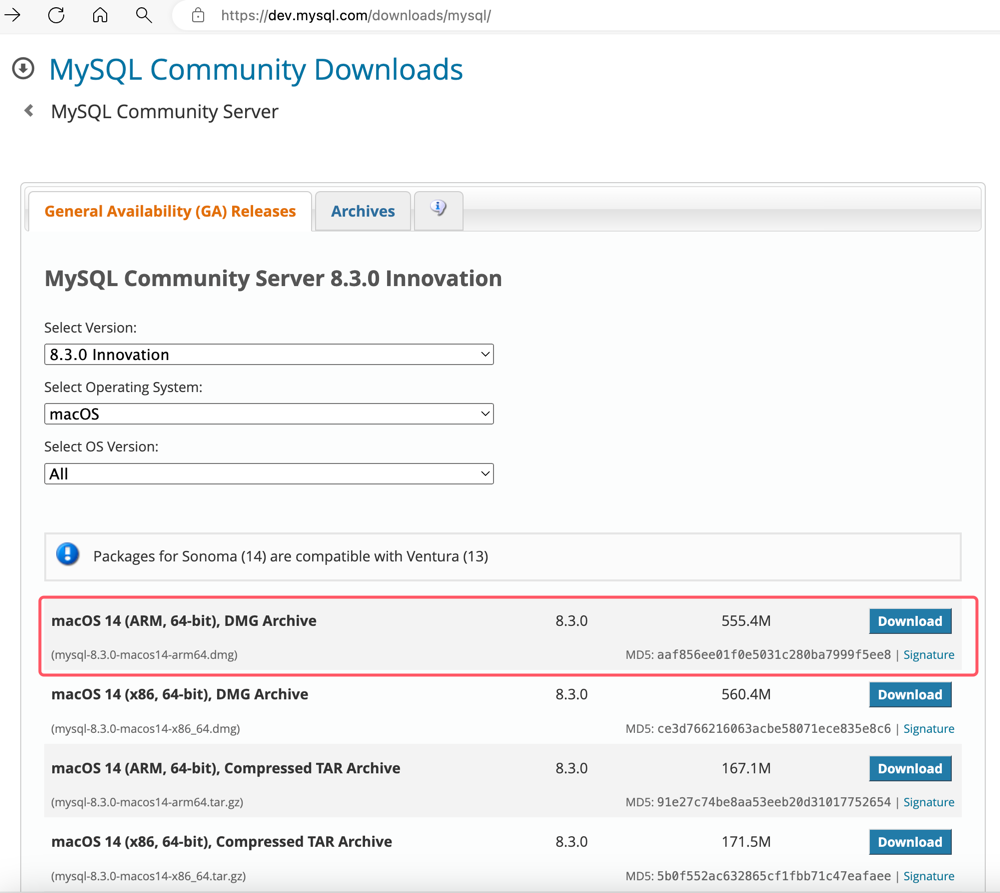Screen dimensions: 1000x893
Task: Click filename (mysql-8.3.0-macos14-x86_64.tar.gz)
Action: (x=148, y=876)
